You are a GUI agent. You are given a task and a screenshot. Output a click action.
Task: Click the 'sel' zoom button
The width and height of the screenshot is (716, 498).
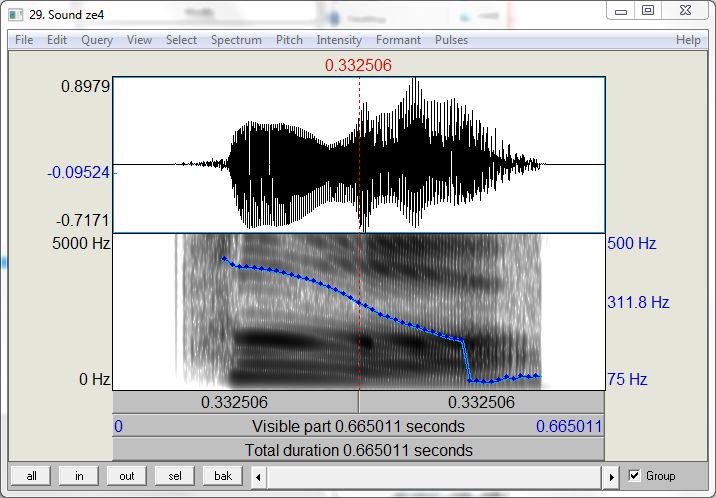pyautogui.click(x=174, y=476)
